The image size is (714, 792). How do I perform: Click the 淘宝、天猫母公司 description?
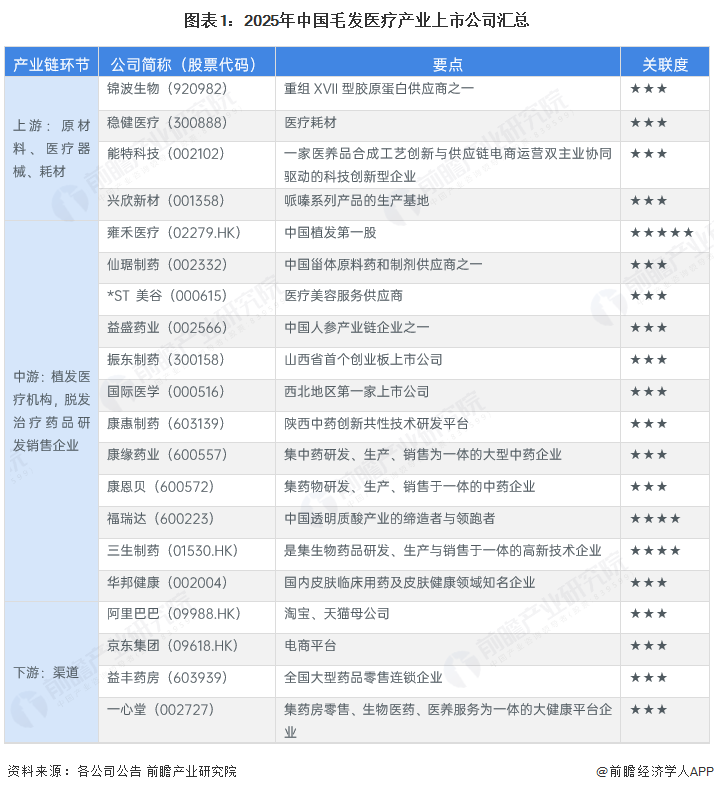pos(336,614)
